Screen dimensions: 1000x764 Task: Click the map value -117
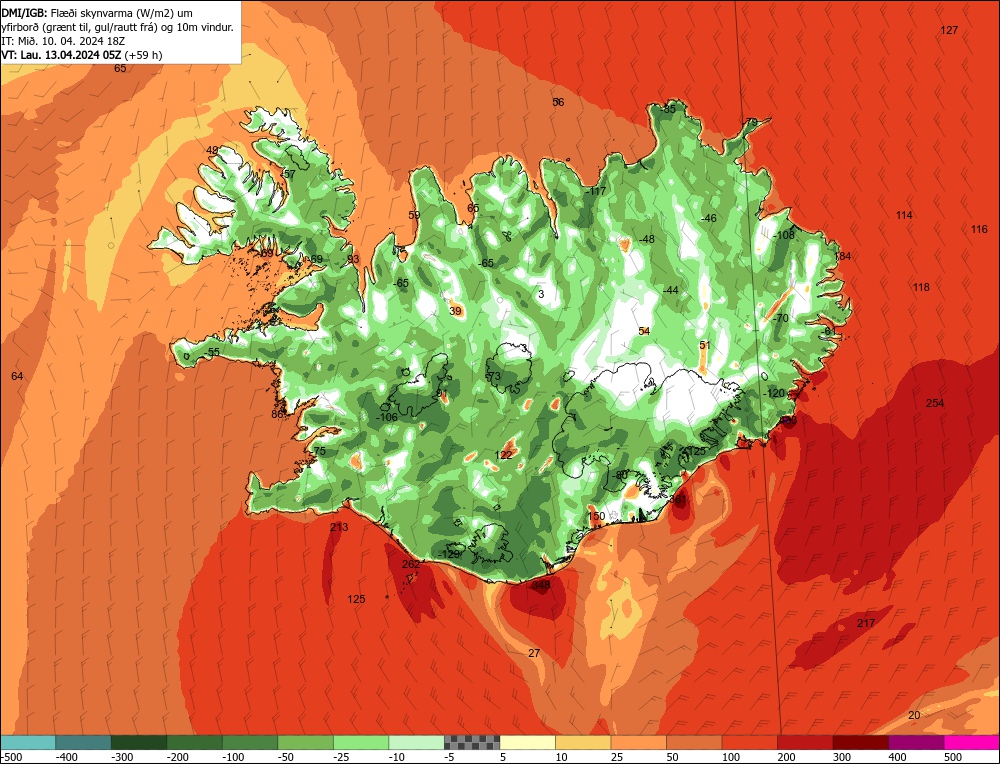(595, 191)
